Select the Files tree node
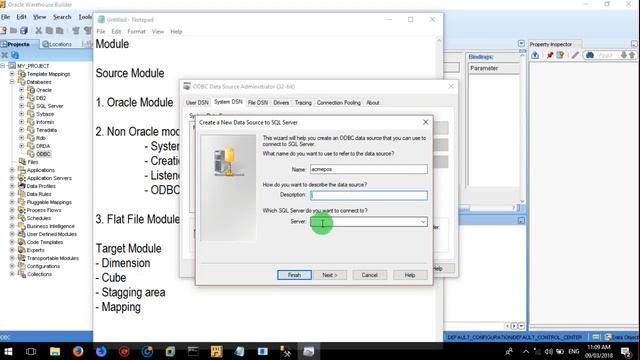This screenshot has width=640, height=360. click(33, 162)
